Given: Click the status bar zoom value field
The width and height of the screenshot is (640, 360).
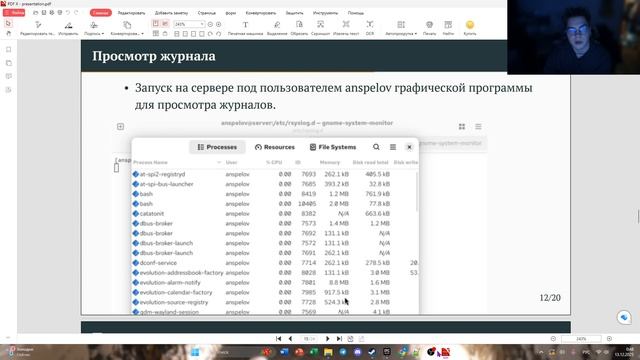Looking at the screenshot, I should click(x=581, y=339).
